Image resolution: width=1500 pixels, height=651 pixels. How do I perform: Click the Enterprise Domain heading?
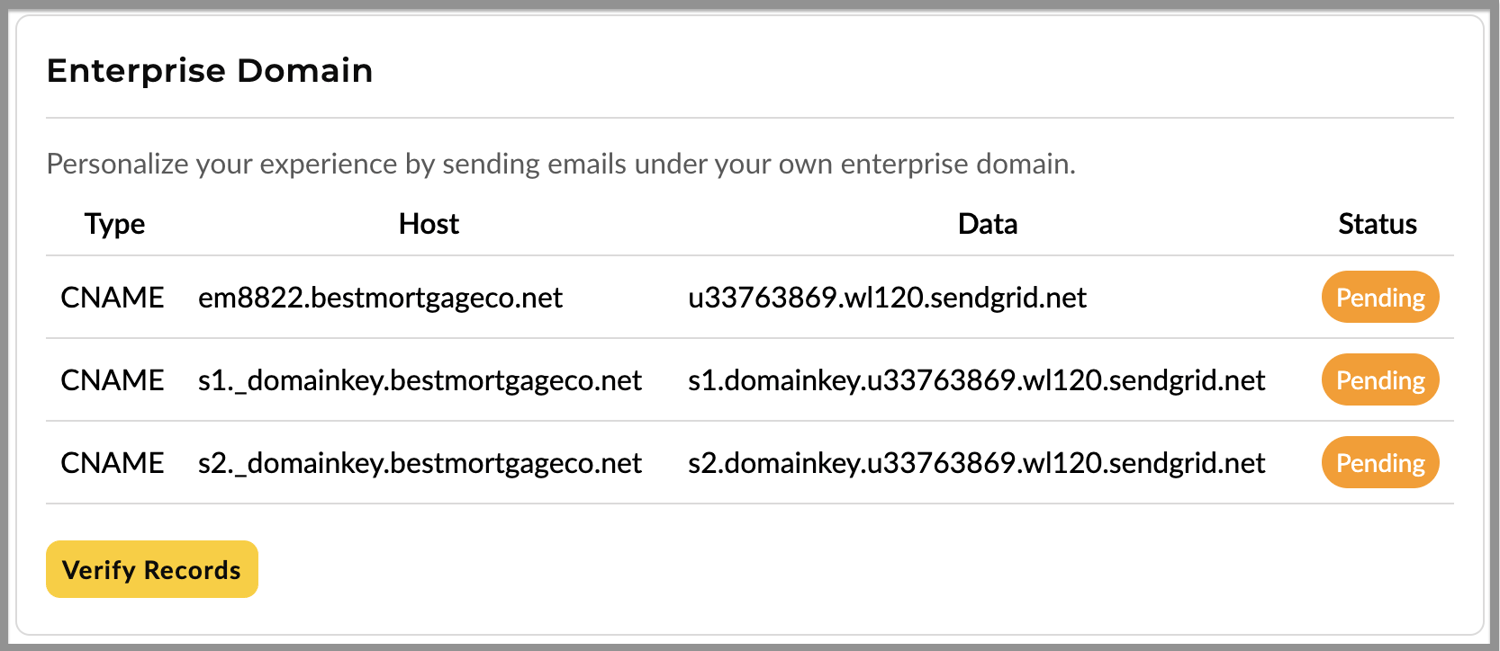[x=209, y=70]
